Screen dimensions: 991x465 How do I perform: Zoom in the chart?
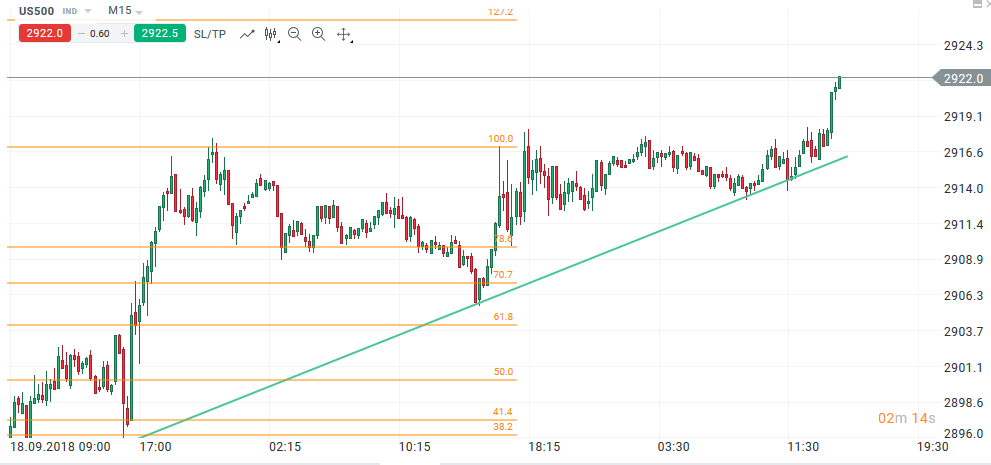(318, 33)
